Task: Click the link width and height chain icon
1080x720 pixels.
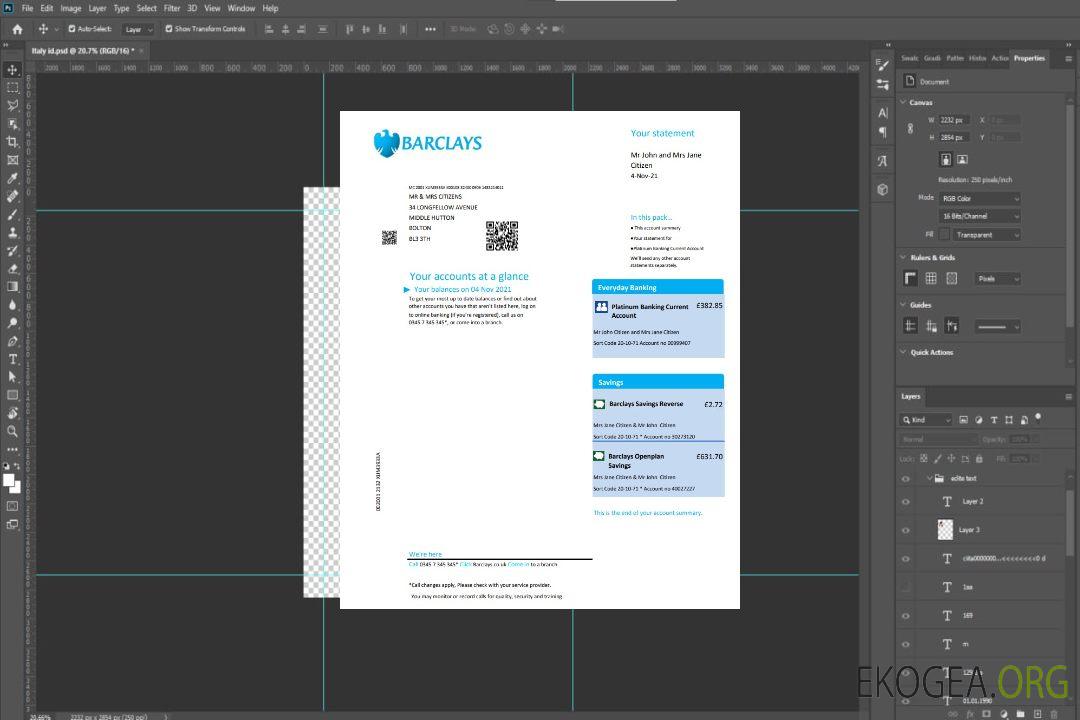Action: coord(911,129)
